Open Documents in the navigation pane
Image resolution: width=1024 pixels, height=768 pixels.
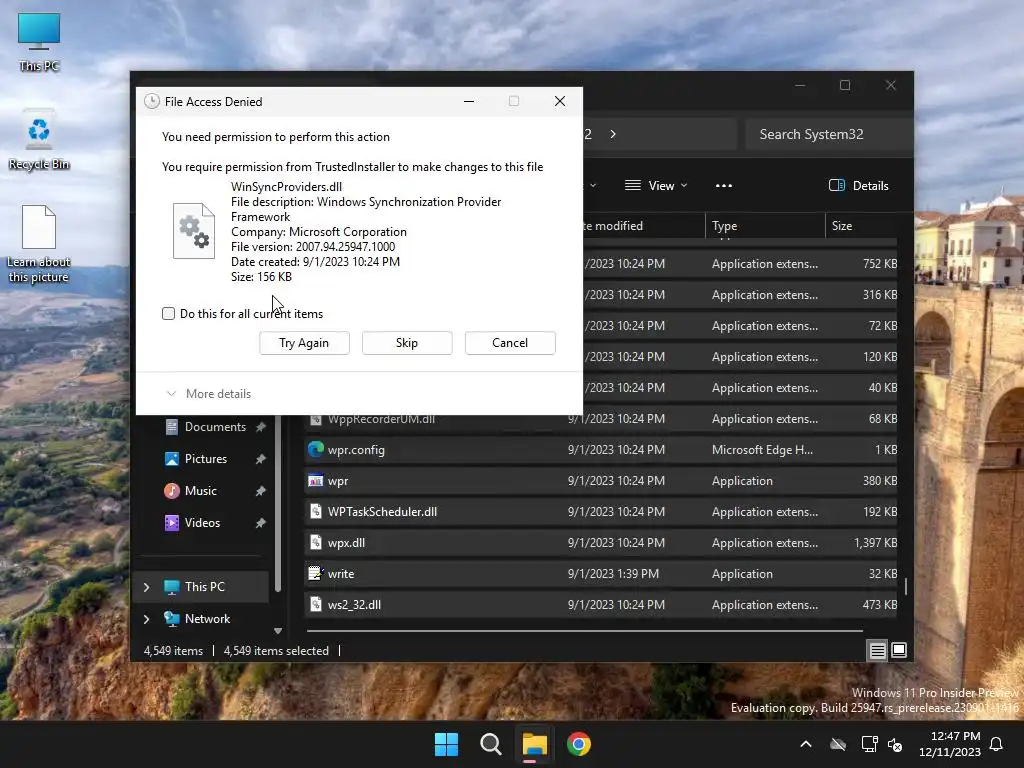click(x=215, y=427)
